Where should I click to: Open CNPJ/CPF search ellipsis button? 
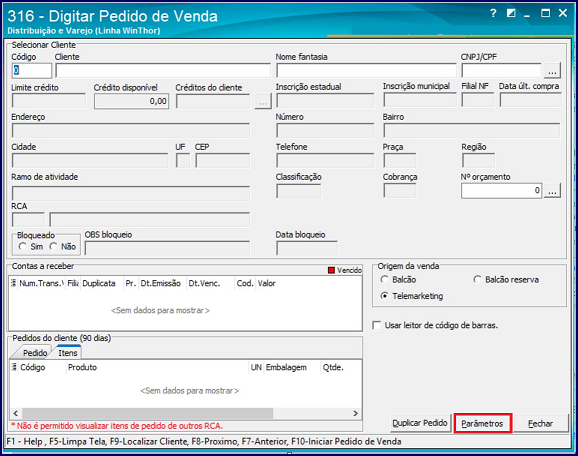click(x=552, y=70)
